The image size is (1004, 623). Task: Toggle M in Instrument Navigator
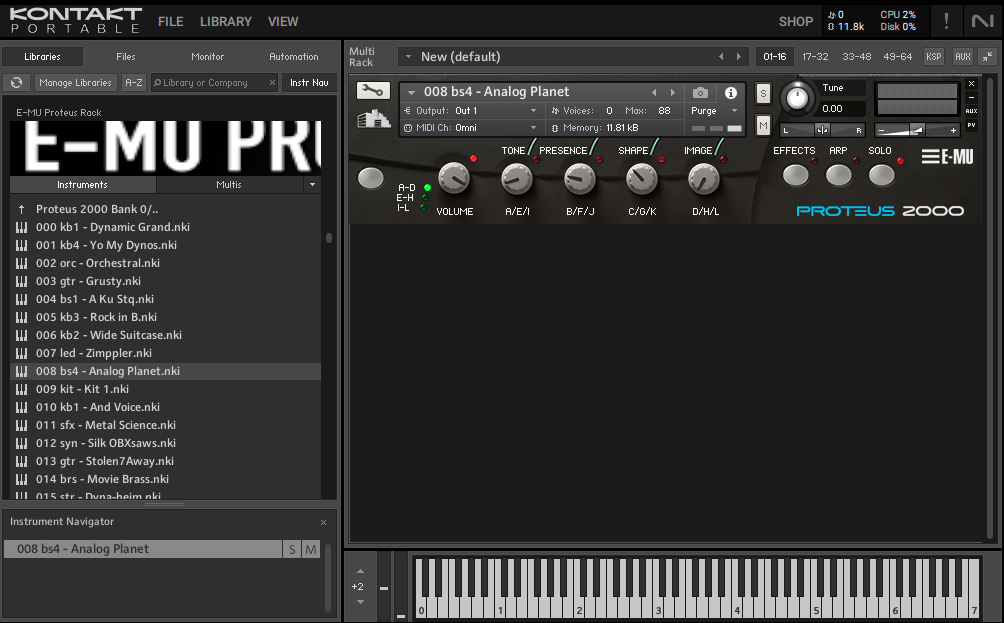[x=311, y=549]
